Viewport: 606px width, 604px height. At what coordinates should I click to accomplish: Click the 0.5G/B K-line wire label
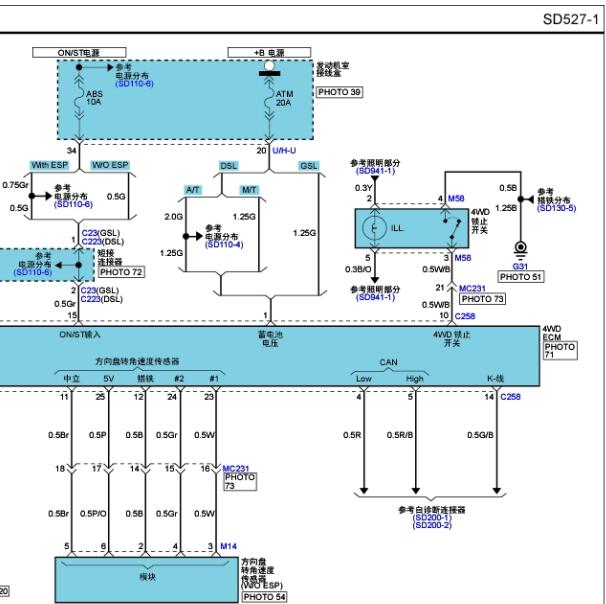coord(480,435)
